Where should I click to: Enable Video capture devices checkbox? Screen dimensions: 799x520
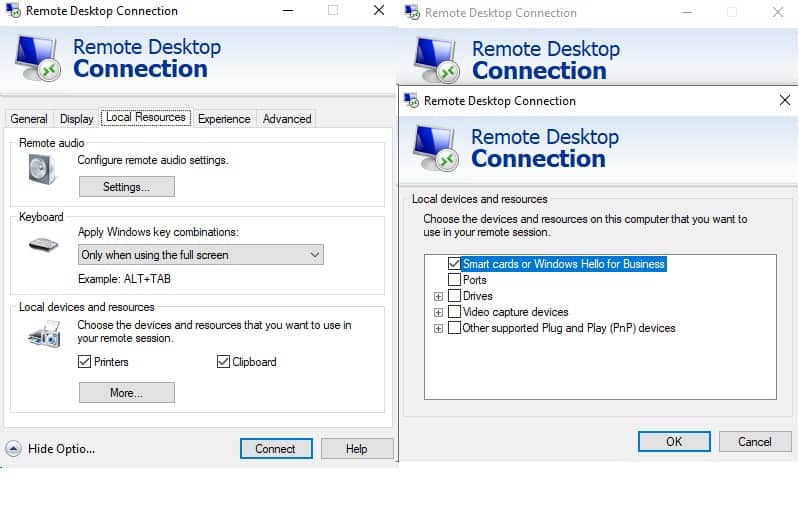pyautogui.click(x=454, y=311)
